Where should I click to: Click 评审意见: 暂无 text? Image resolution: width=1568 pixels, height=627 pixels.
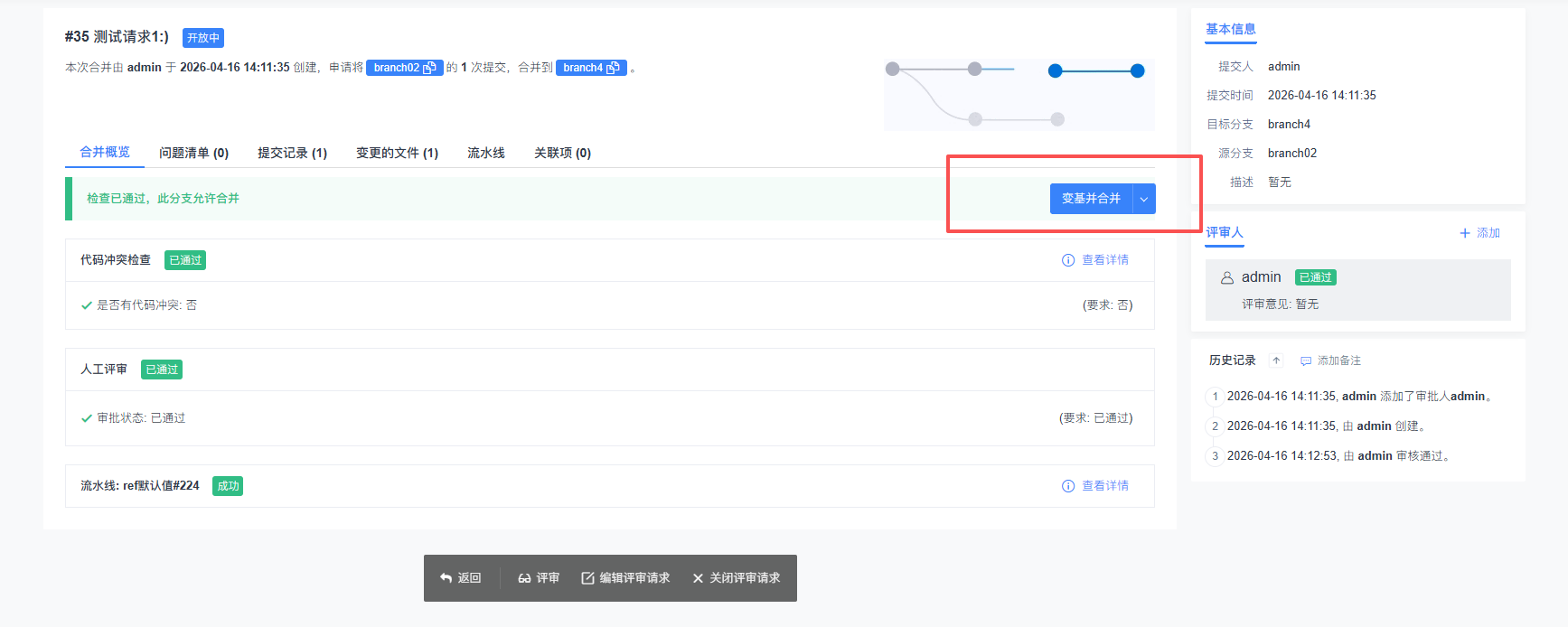click(x=1280, y=304)
